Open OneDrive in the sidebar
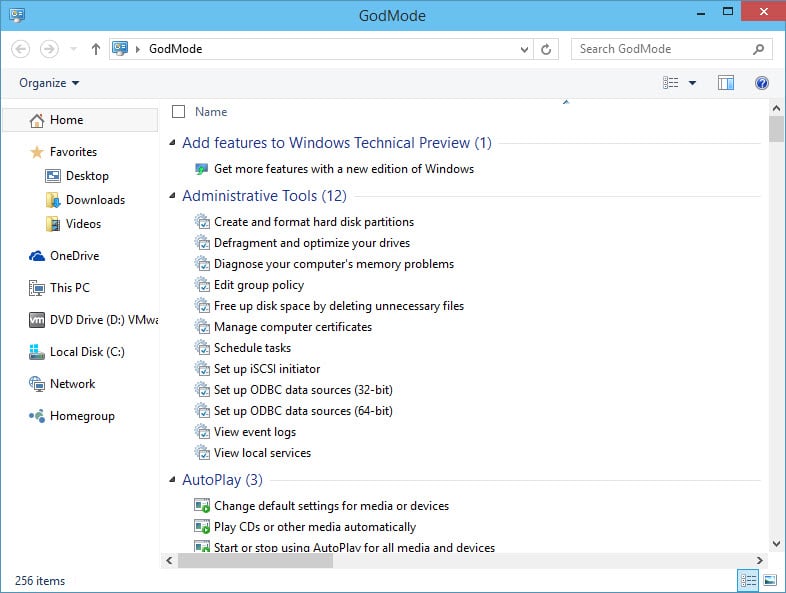Viewport: 786px width, 593px height. (74, 256)
